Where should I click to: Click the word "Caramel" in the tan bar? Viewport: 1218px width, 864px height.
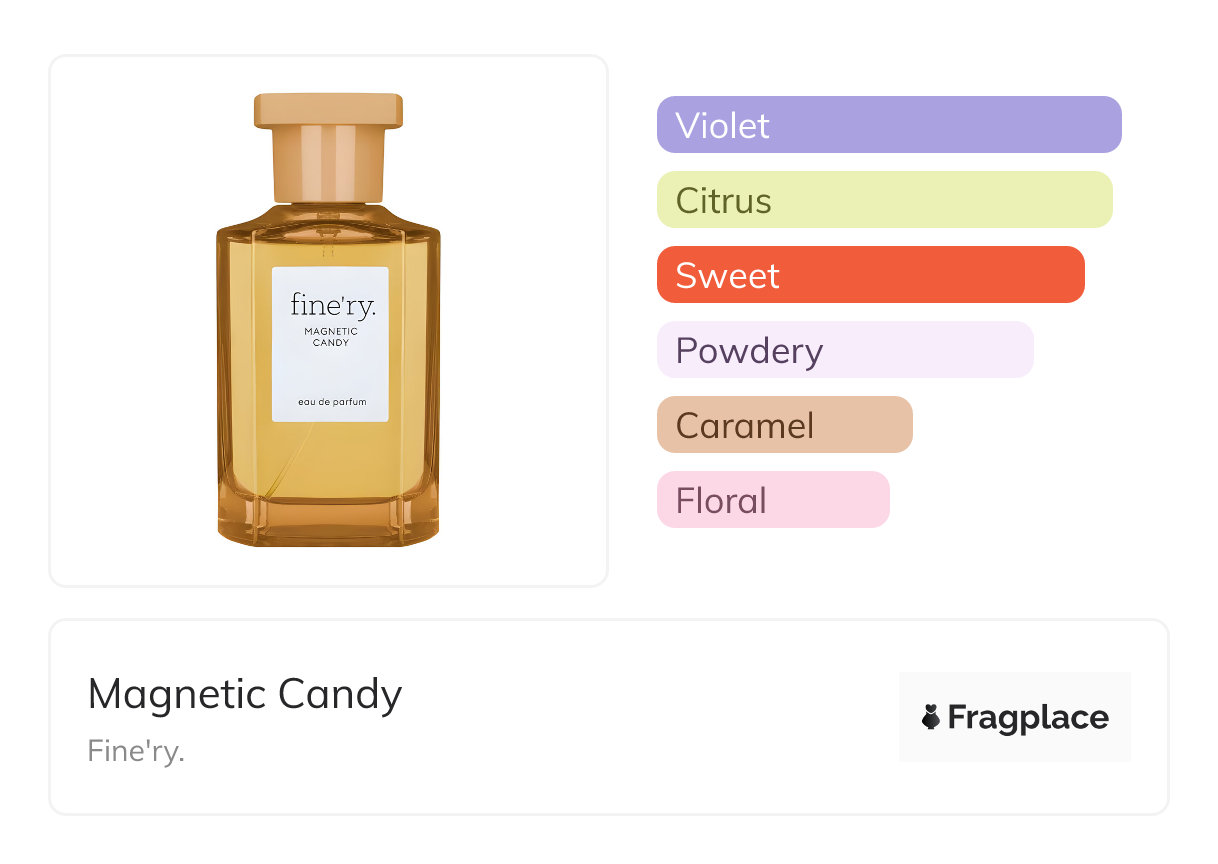[x=745, y=426]
